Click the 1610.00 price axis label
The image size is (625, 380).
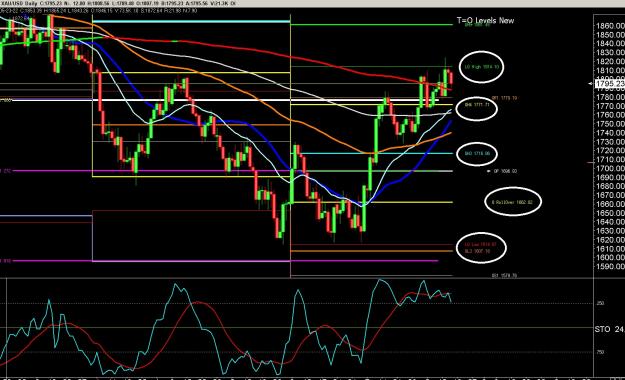[x=610, y=249]
